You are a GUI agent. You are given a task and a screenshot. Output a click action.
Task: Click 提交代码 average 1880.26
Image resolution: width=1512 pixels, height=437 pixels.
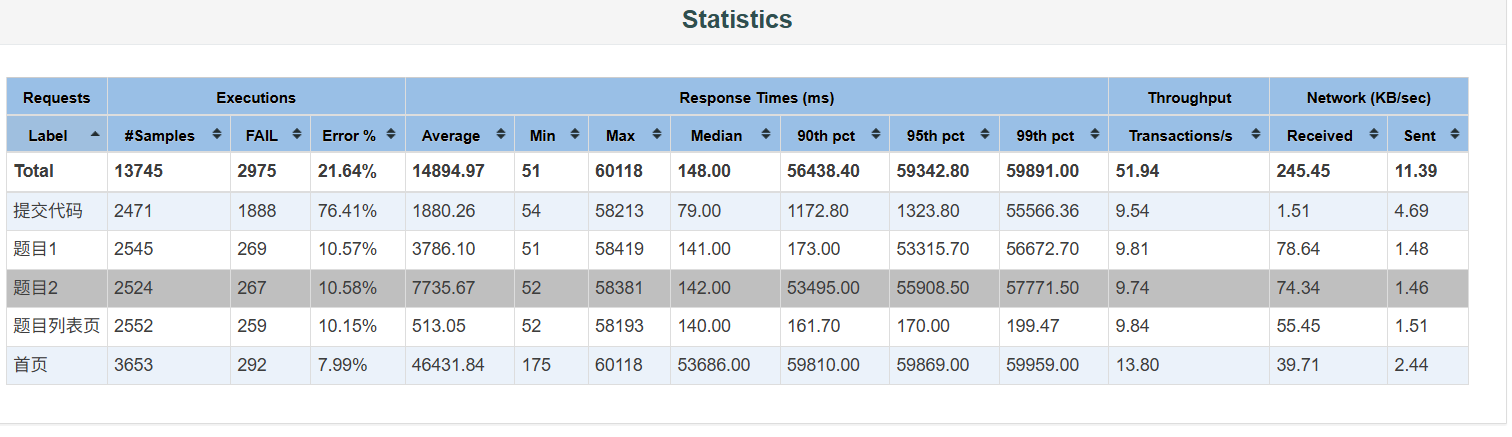[x=443, y=211]
